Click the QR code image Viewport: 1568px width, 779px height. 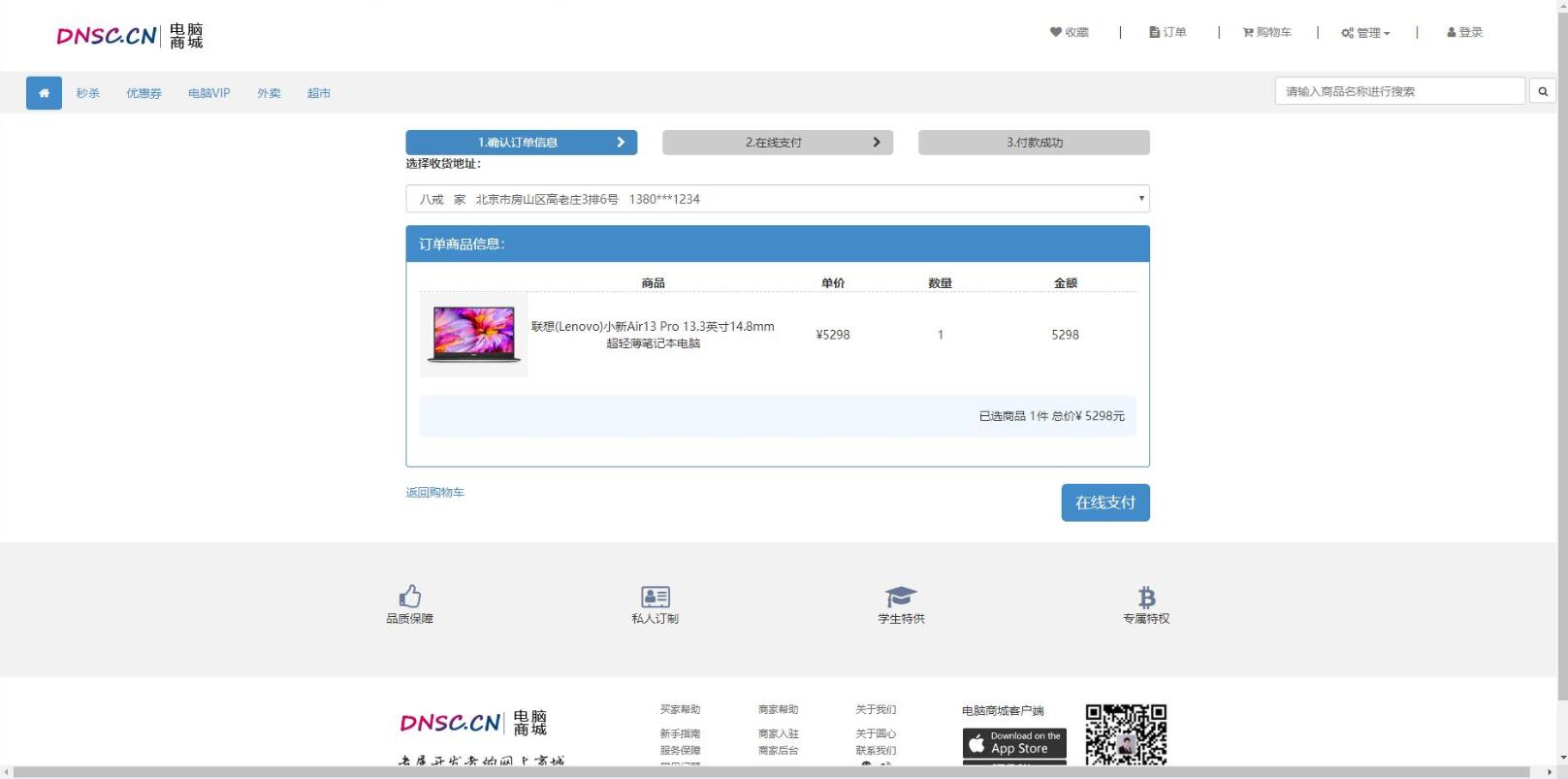pyautogui.click(x=1126, y=734)
